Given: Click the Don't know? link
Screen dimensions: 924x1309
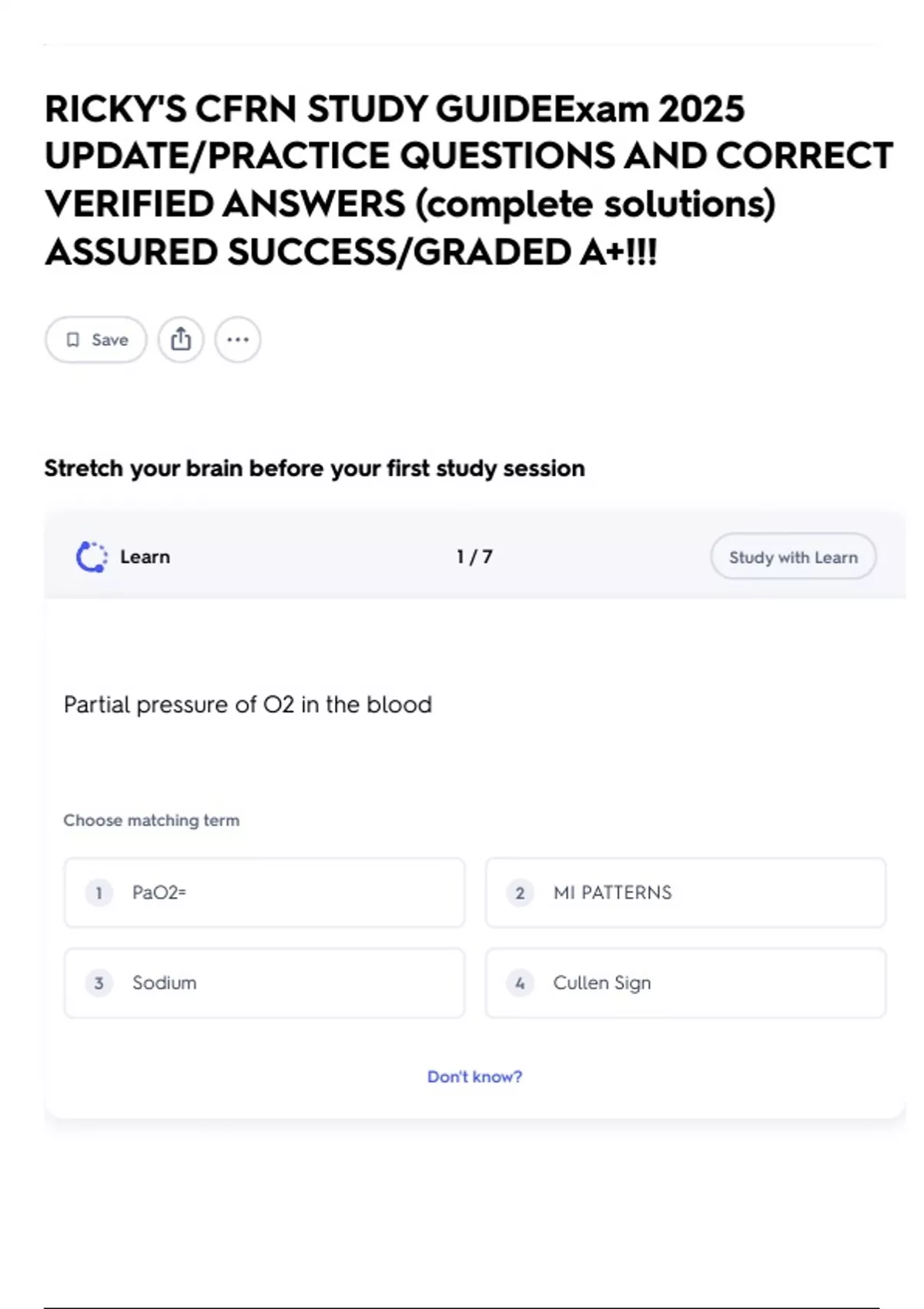Looking at the screenshot, I should click(x=474, y=1076).
